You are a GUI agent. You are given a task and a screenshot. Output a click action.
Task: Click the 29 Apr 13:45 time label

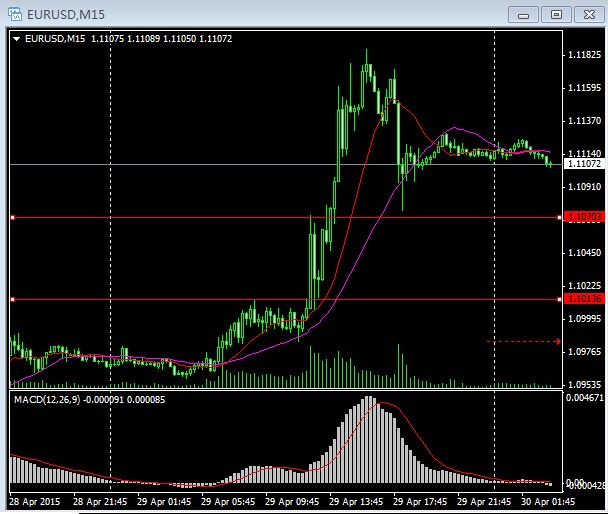pyautogui.click(x=357, y=501)
